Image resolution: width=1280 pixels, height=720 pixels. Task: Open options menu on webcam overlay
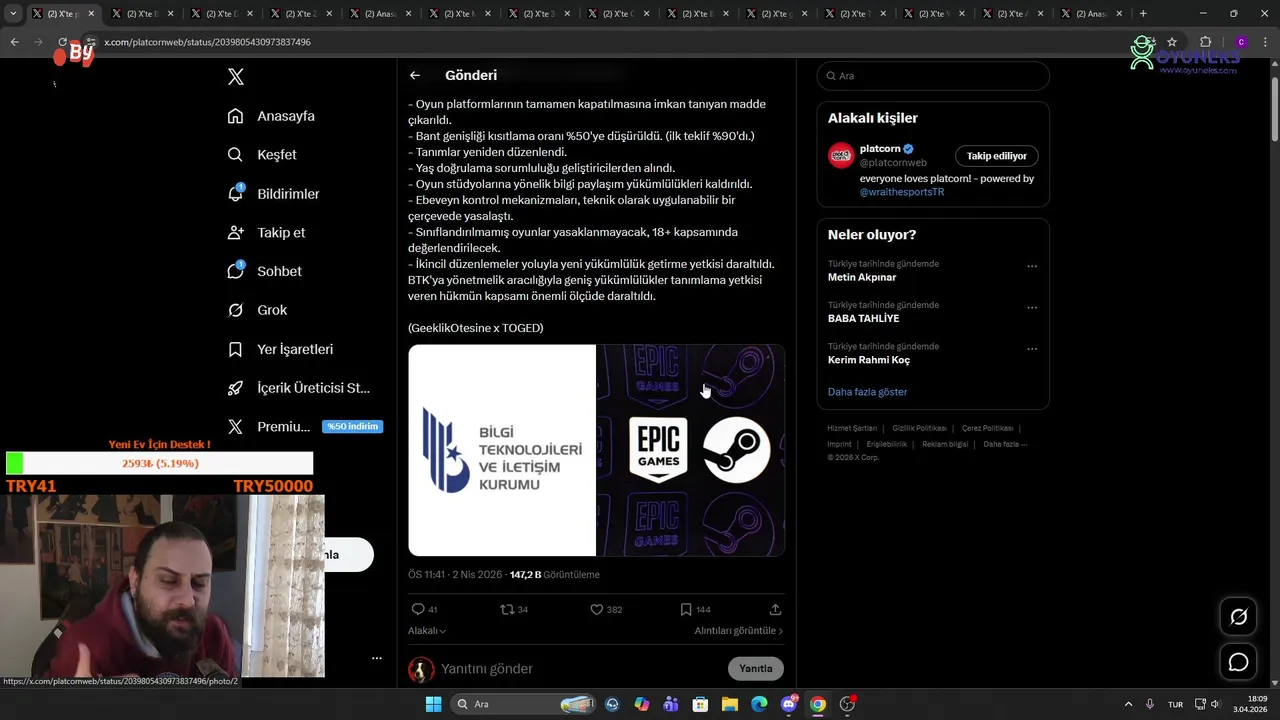(x=377, y=658)
